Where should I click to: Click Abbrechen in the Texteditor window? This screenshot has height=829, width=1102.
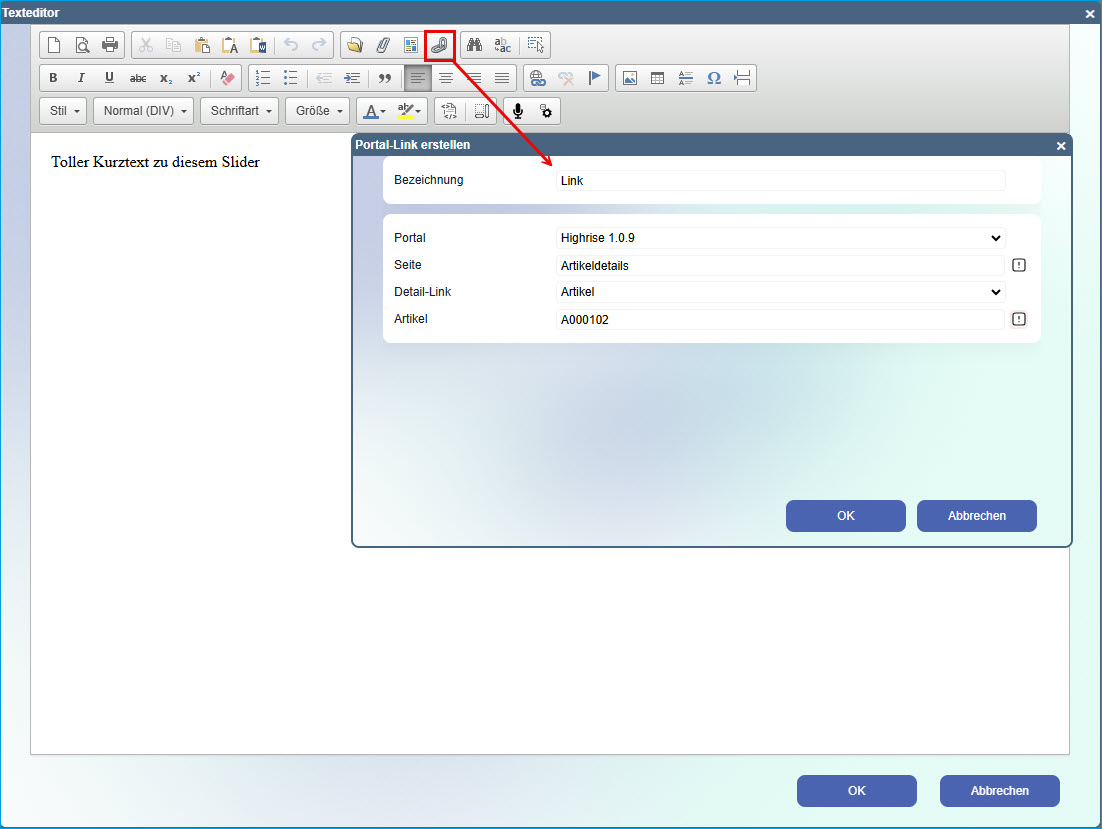[x=999, y=791]
